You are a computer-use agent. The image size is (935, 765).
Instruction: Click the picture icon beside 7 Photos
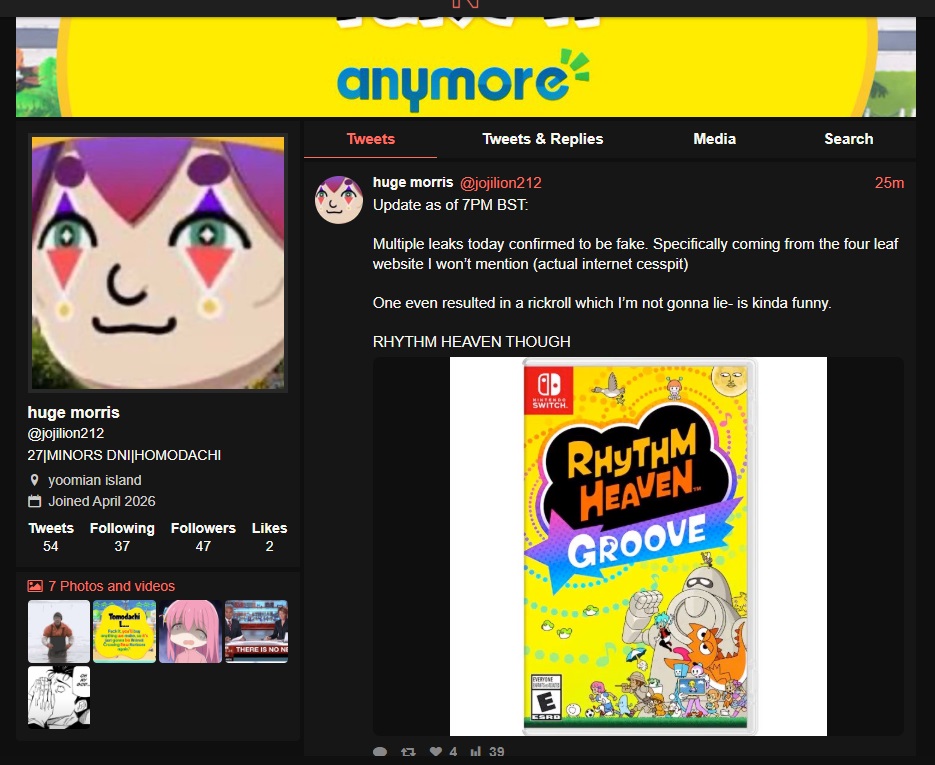(35, 586)
